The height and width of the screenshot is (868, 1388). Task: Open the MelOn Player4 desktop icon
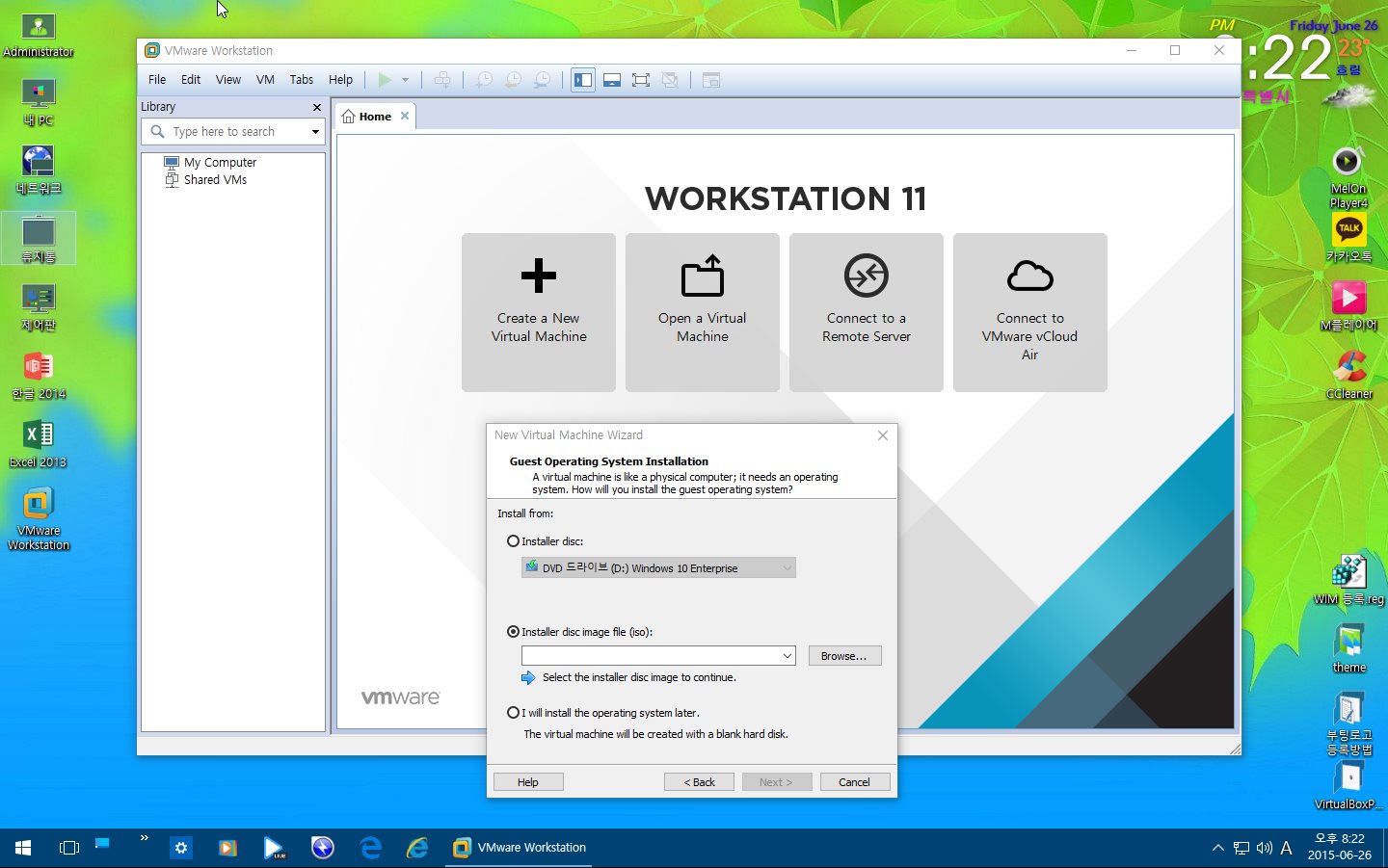click(1348, 177)
